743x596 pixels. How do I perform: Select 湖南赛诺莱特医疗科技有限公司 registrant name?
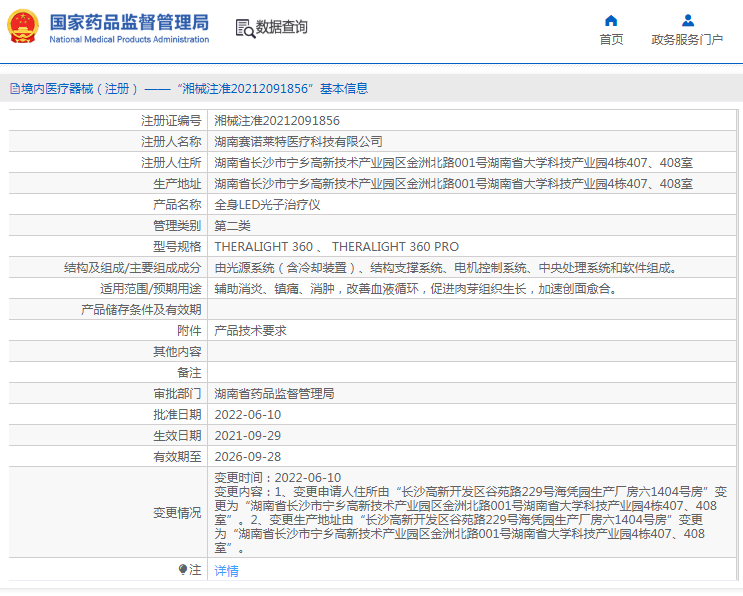[x=298, y=142]
